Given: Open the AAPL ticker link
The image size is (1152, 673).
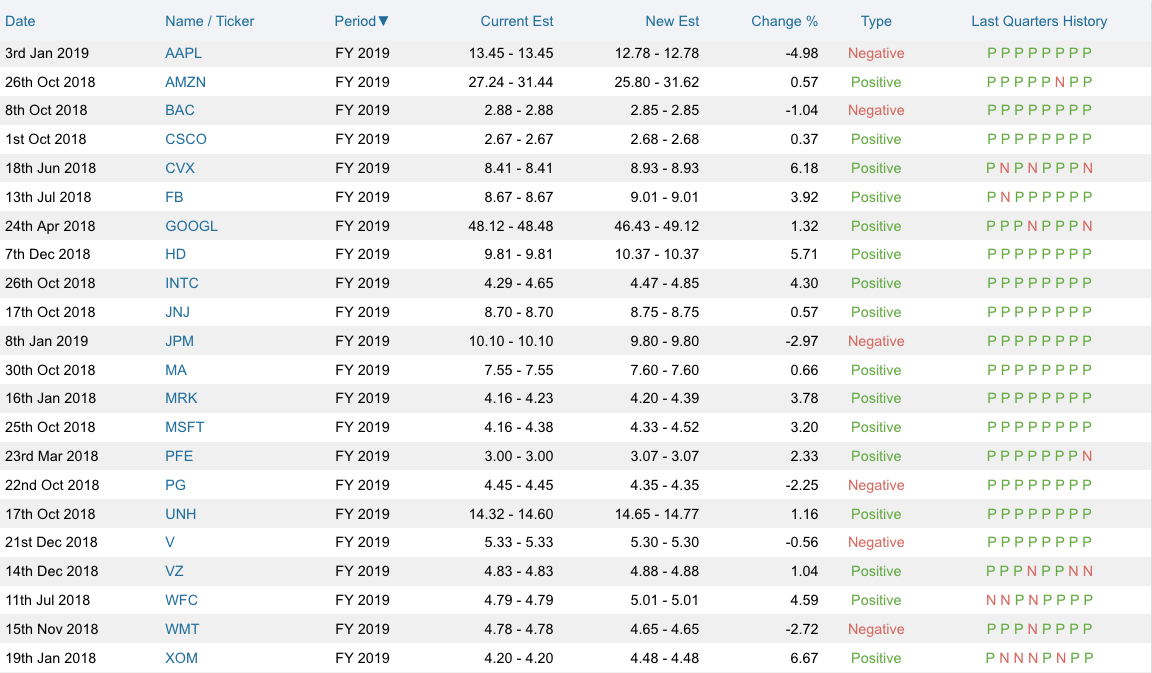Looking at the screenshot, I should (x=183, y=53).
